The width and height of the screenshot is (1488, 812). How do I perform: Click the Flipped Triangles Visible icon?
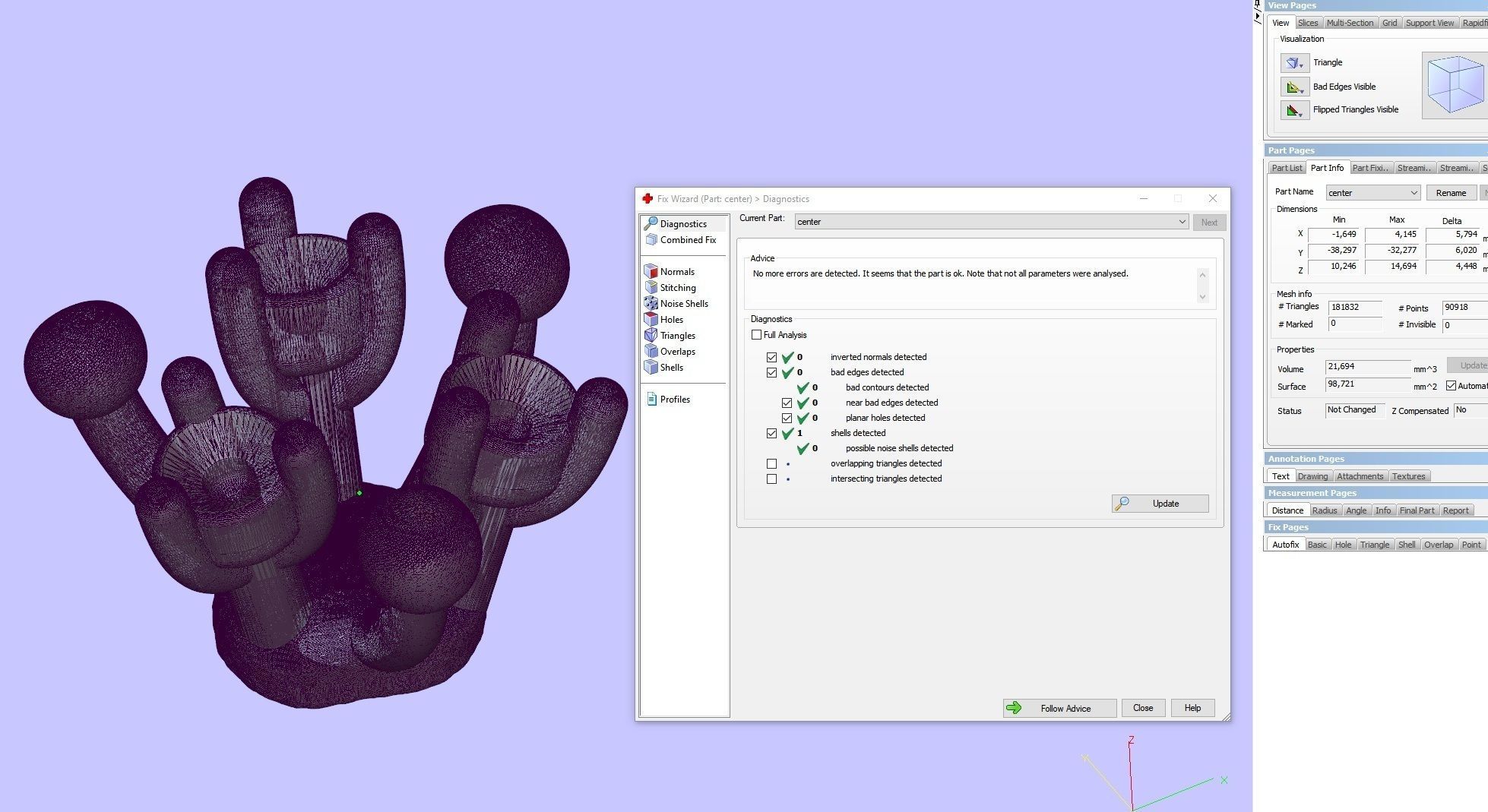(1294, 109)
